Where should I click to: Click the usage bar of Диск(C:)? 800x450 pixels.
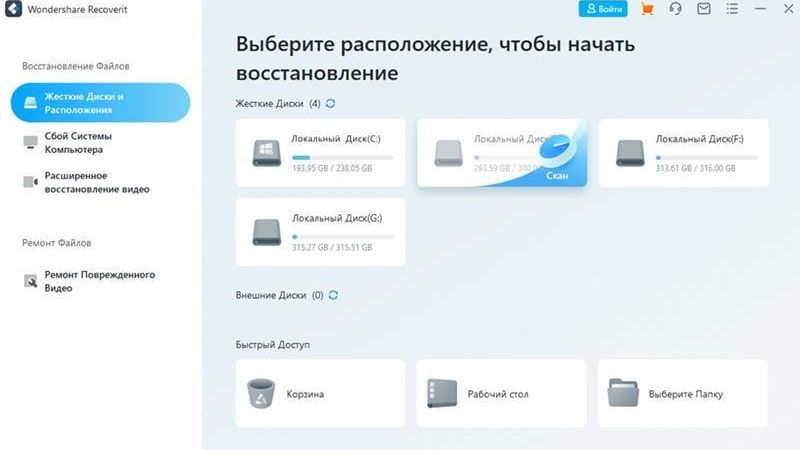pos(343,158)
